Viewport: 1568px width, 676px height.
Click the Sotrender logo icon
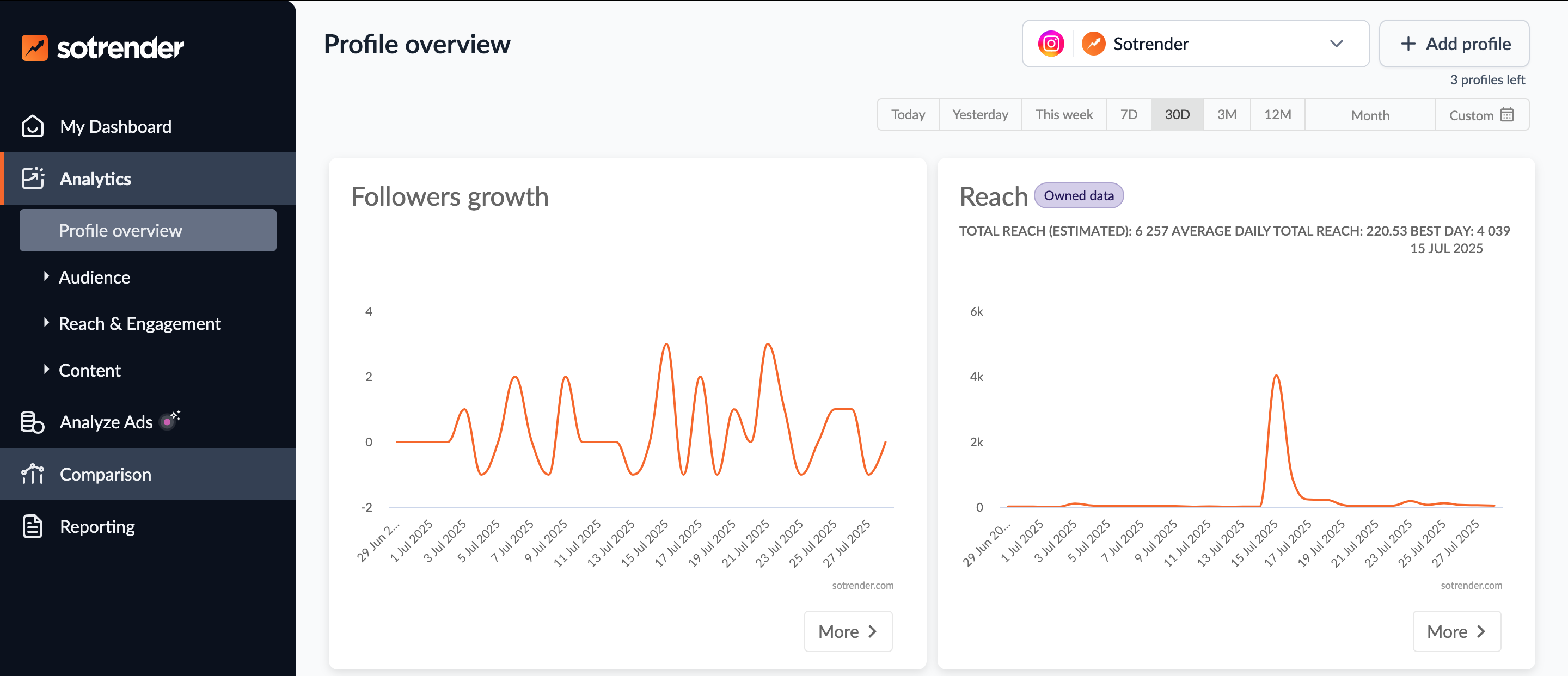[35, 47]
